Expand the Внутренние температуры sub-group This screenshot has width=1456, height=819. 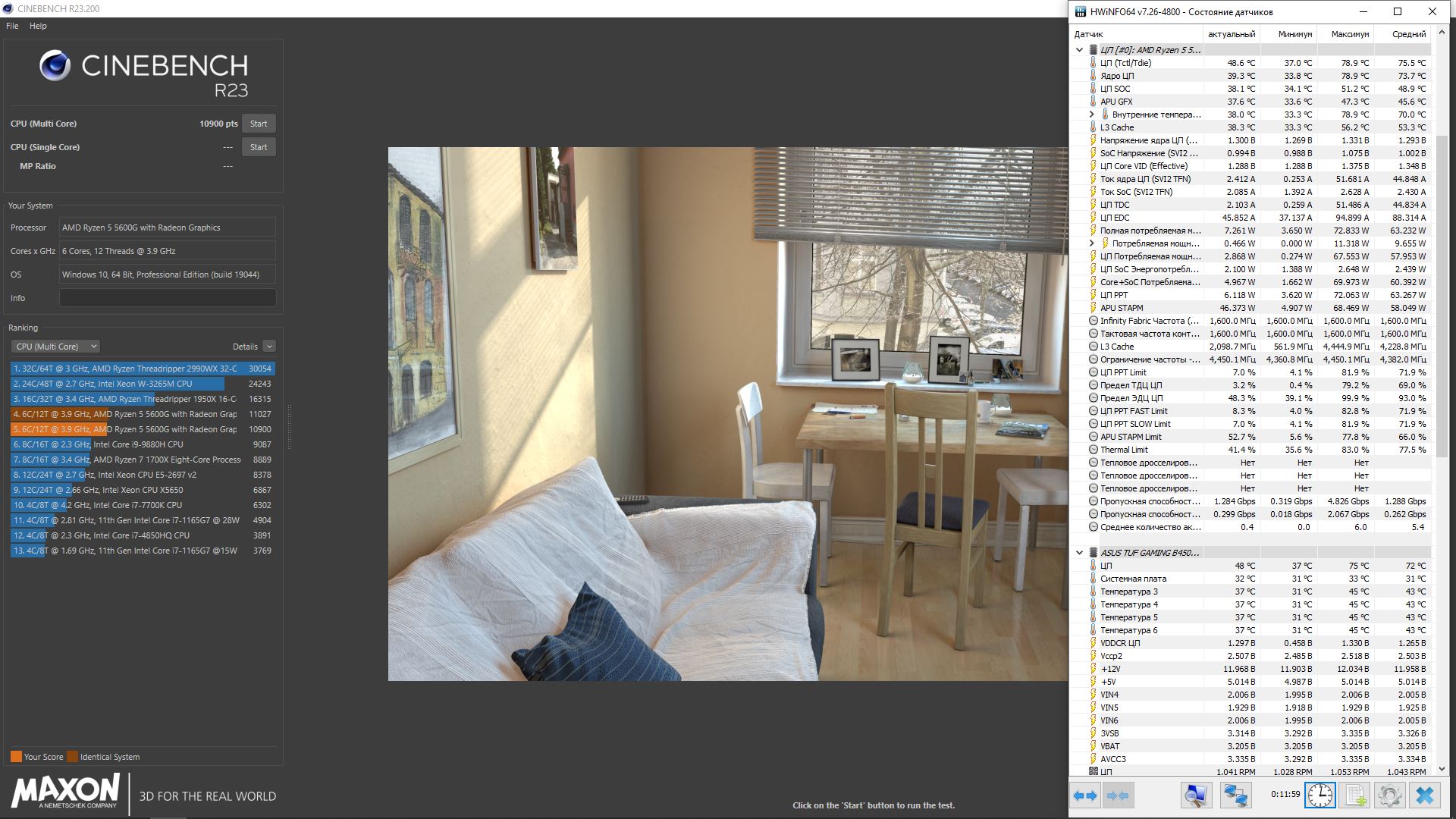(1092, 115)
